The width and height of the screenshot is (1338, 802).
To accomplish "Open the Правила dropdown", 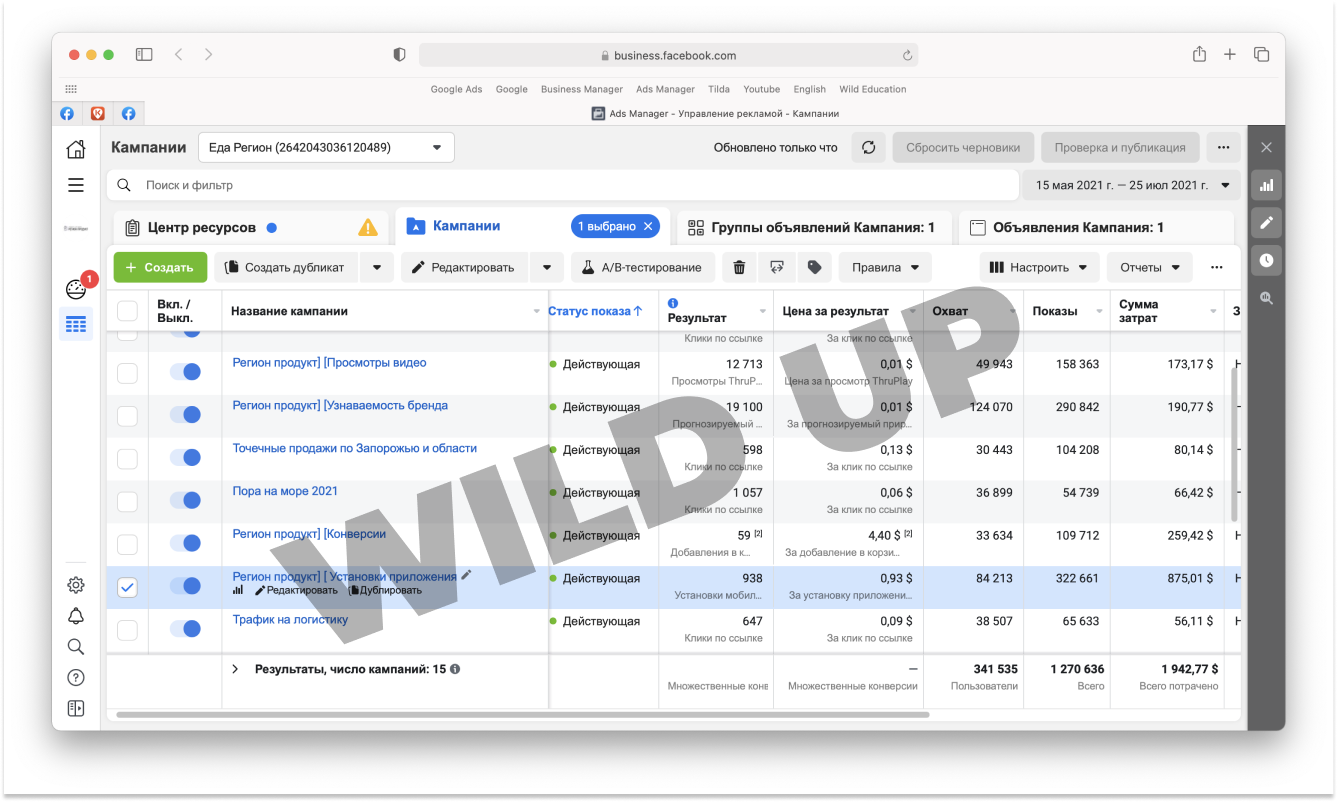I will point(885,267).
